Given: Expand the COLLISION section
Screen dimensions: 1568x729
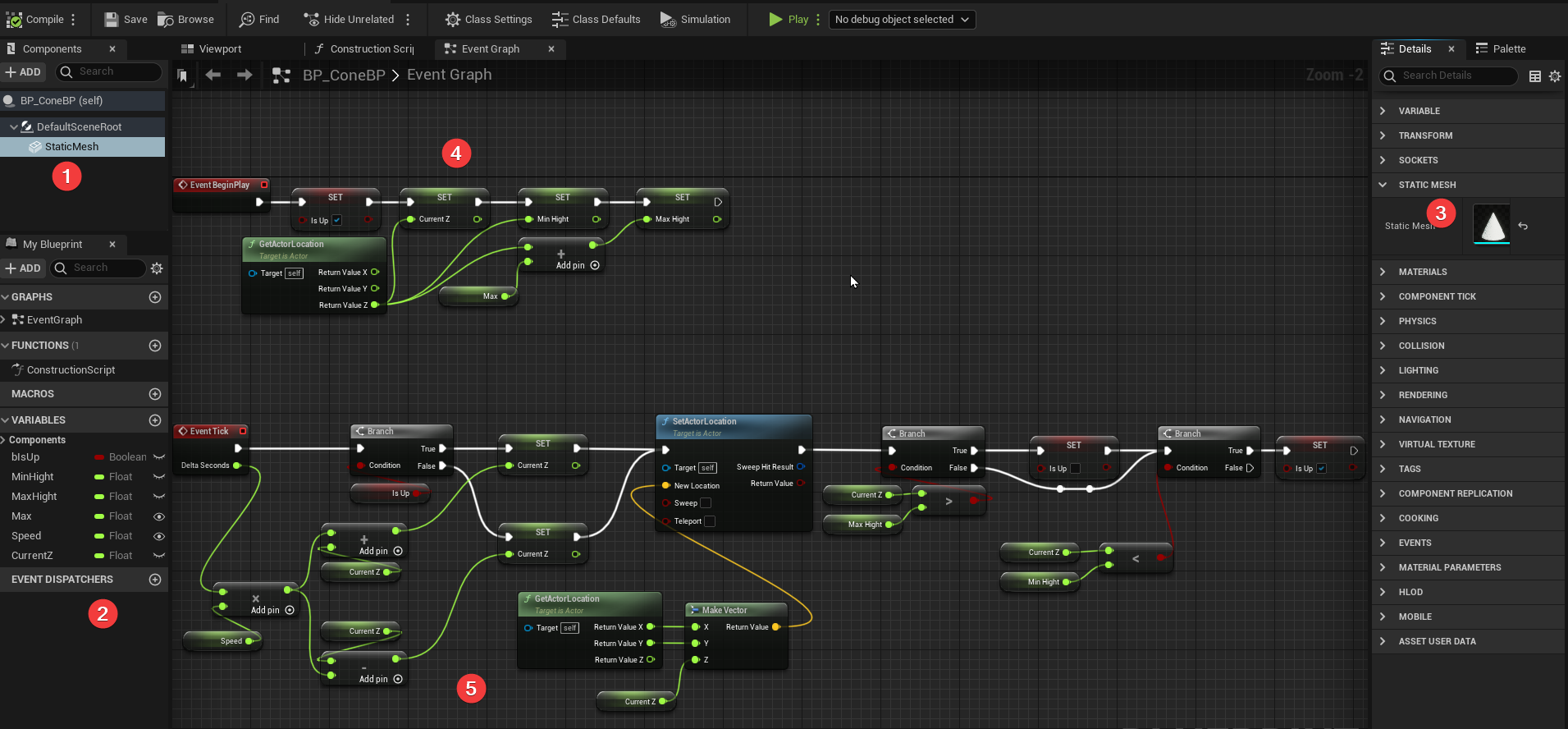Looking at the screenshot, I should (x=1383, y=346).
